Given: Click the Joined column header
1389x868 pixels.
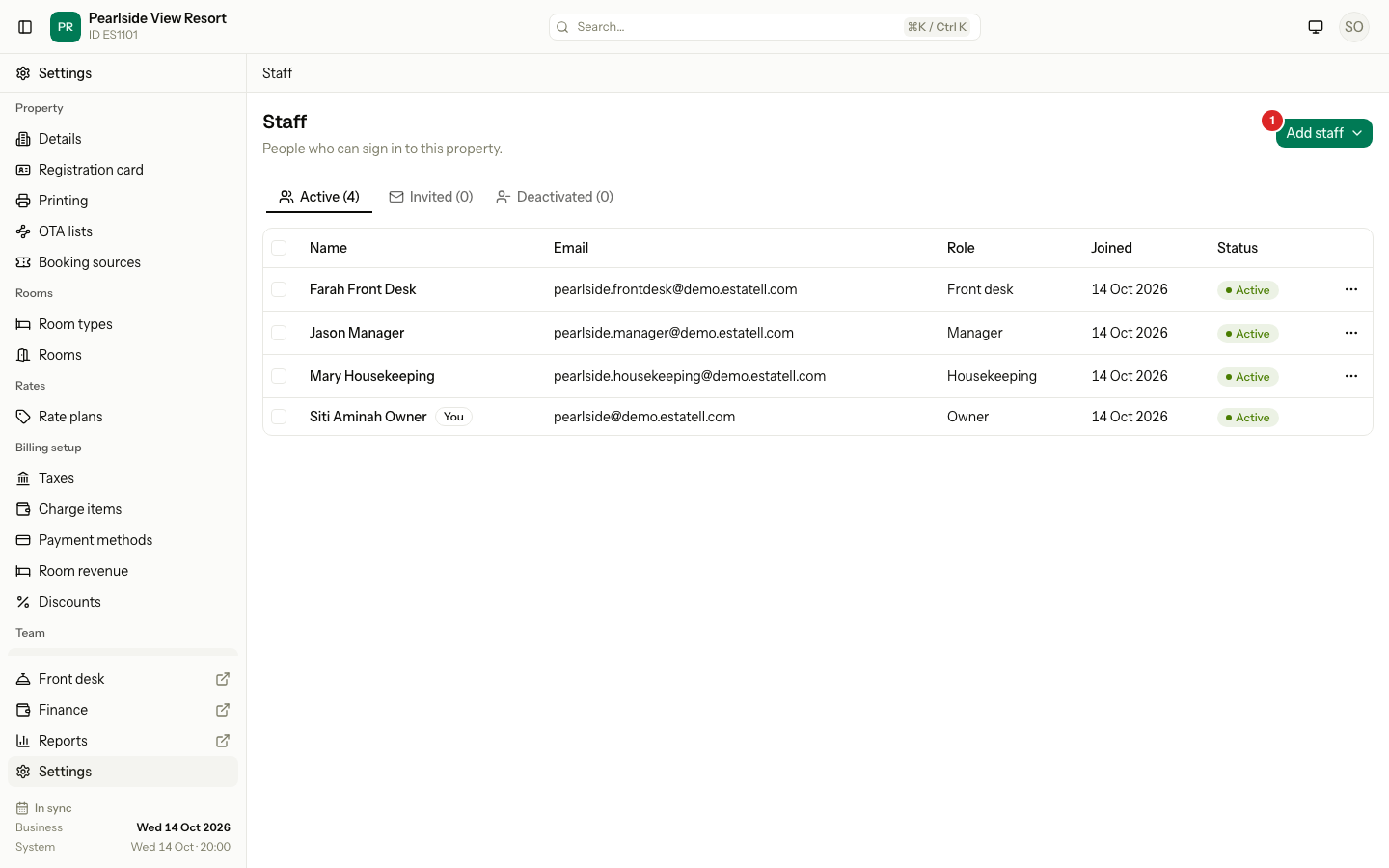Looking at the screenshot, I should click(1111, 248).
